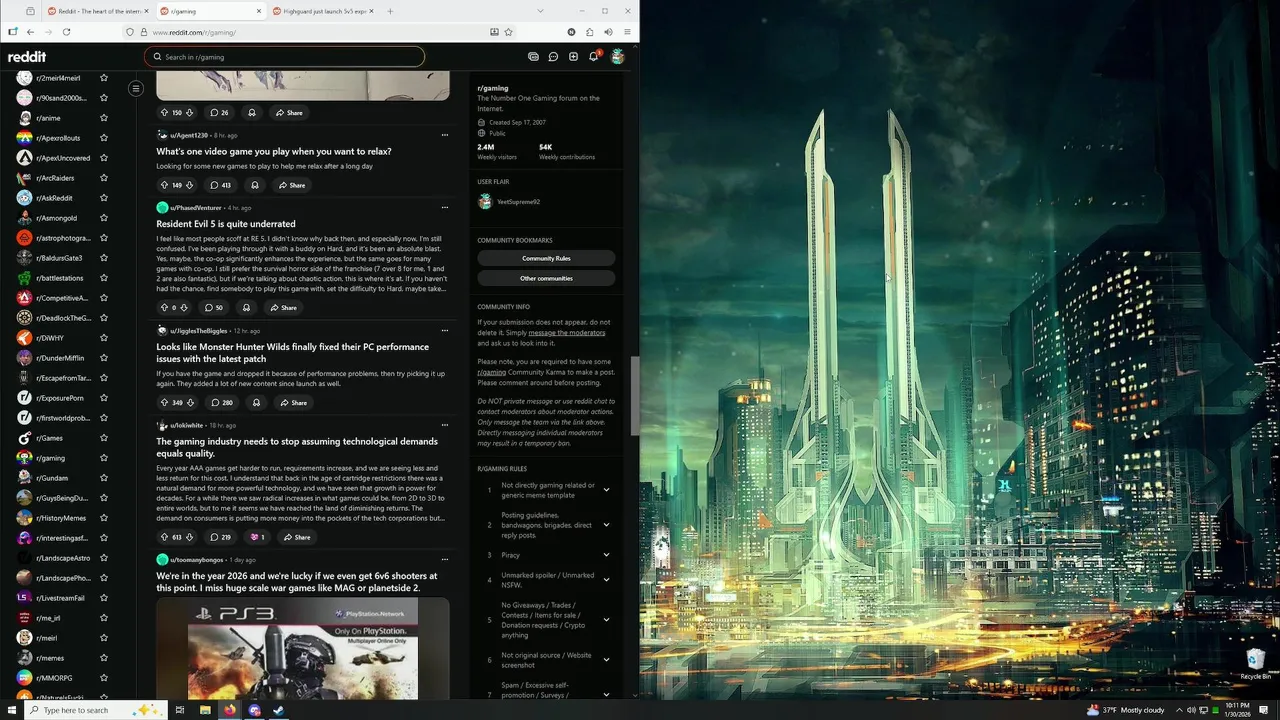Upvote the 'relax' video game post

[164, 185]
